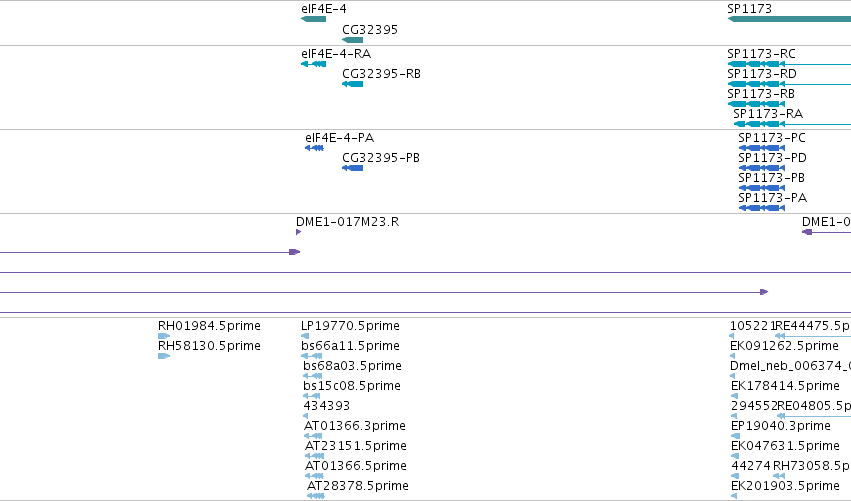This screenshot has height=501, width=851.
Task: Open the SP1173-PC protein label
Action: point(771,138)
